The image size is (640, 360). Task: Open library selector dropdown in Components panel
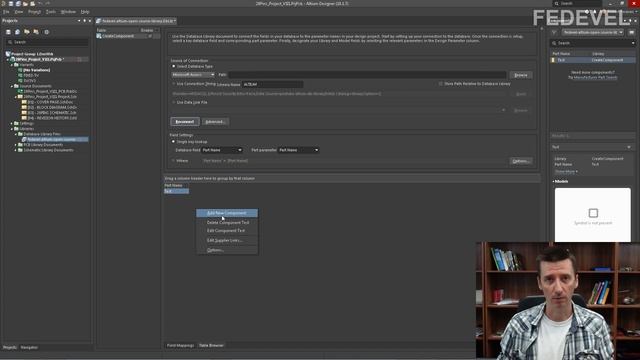tap(593, 32)
